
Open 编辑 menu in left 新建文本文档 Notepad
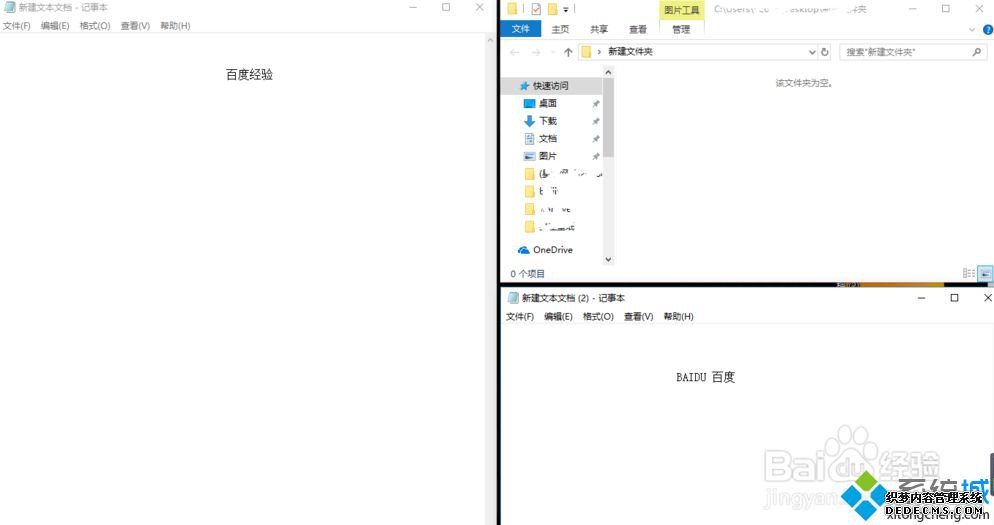(x=55, y=26)
